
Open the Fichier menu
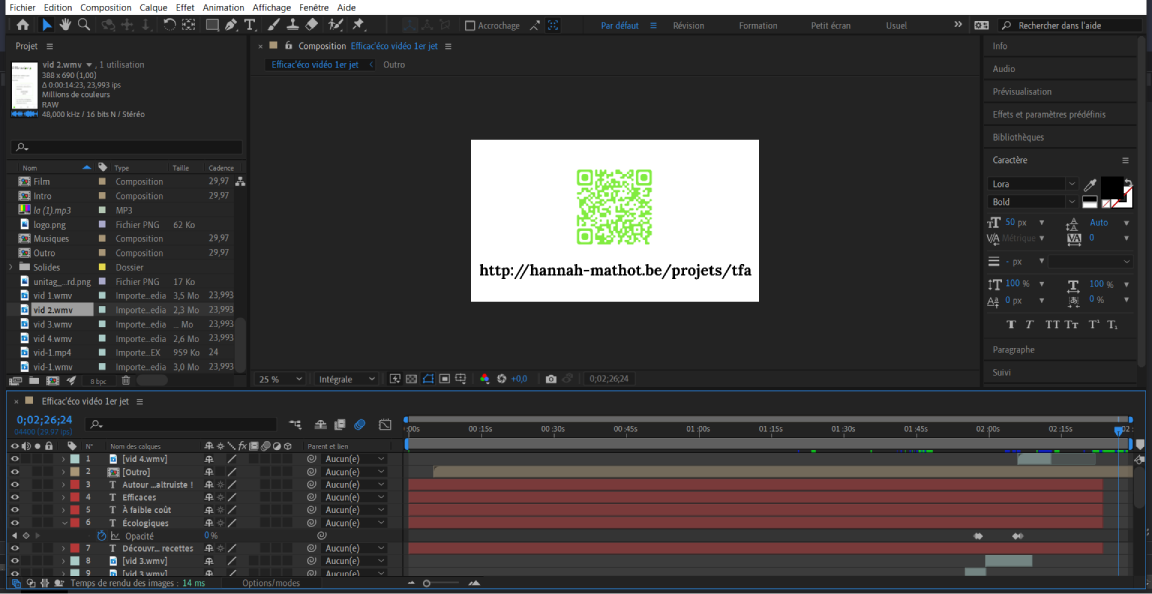[x=22, y=7]
